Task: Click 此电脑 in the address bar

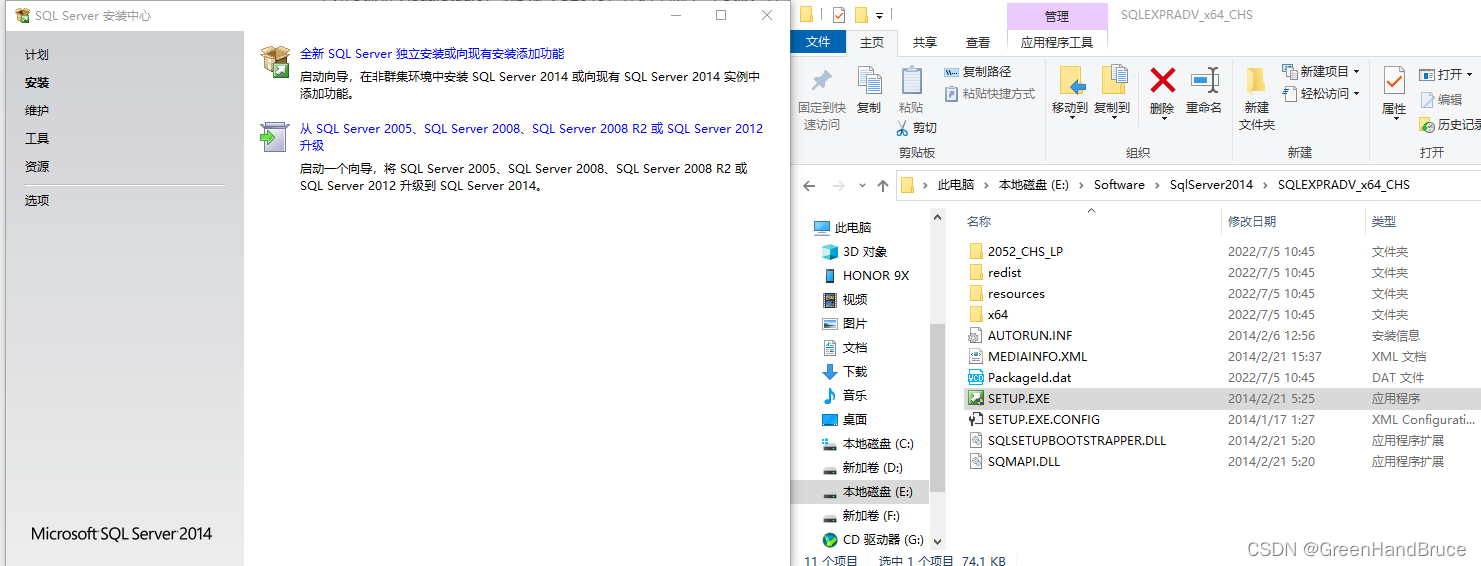Action: pos(955,185)
